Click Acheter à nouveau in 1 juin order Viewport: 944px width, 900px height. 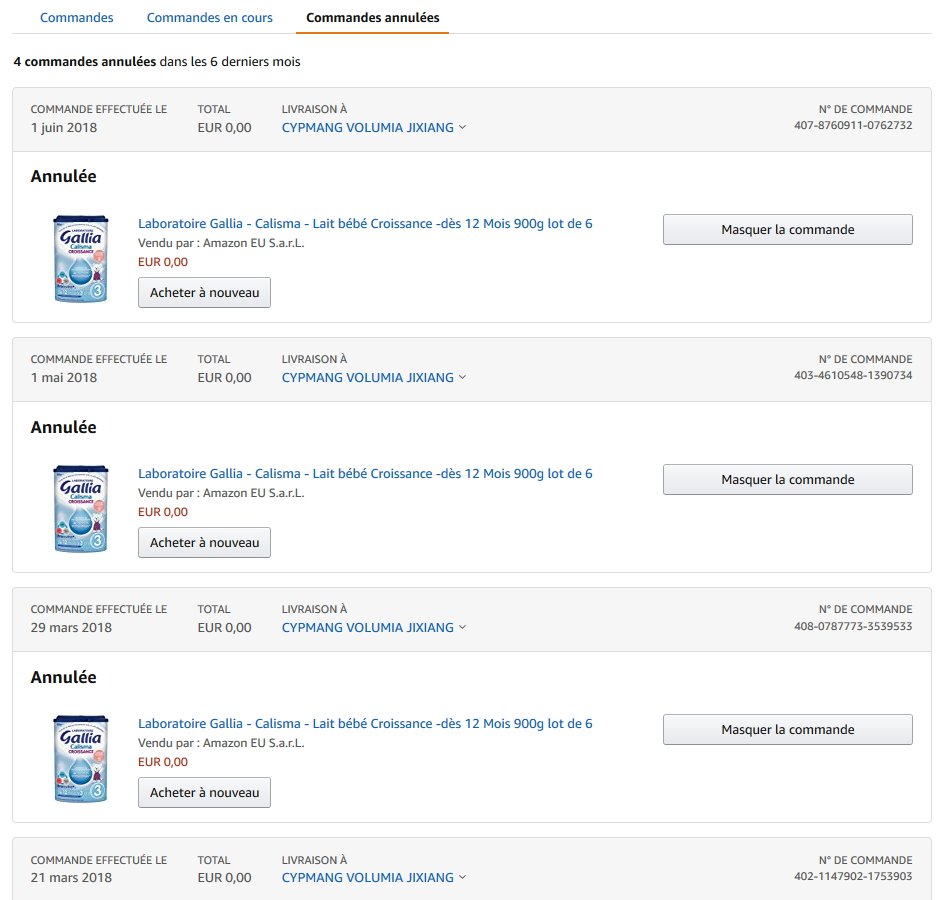(204, 293)
